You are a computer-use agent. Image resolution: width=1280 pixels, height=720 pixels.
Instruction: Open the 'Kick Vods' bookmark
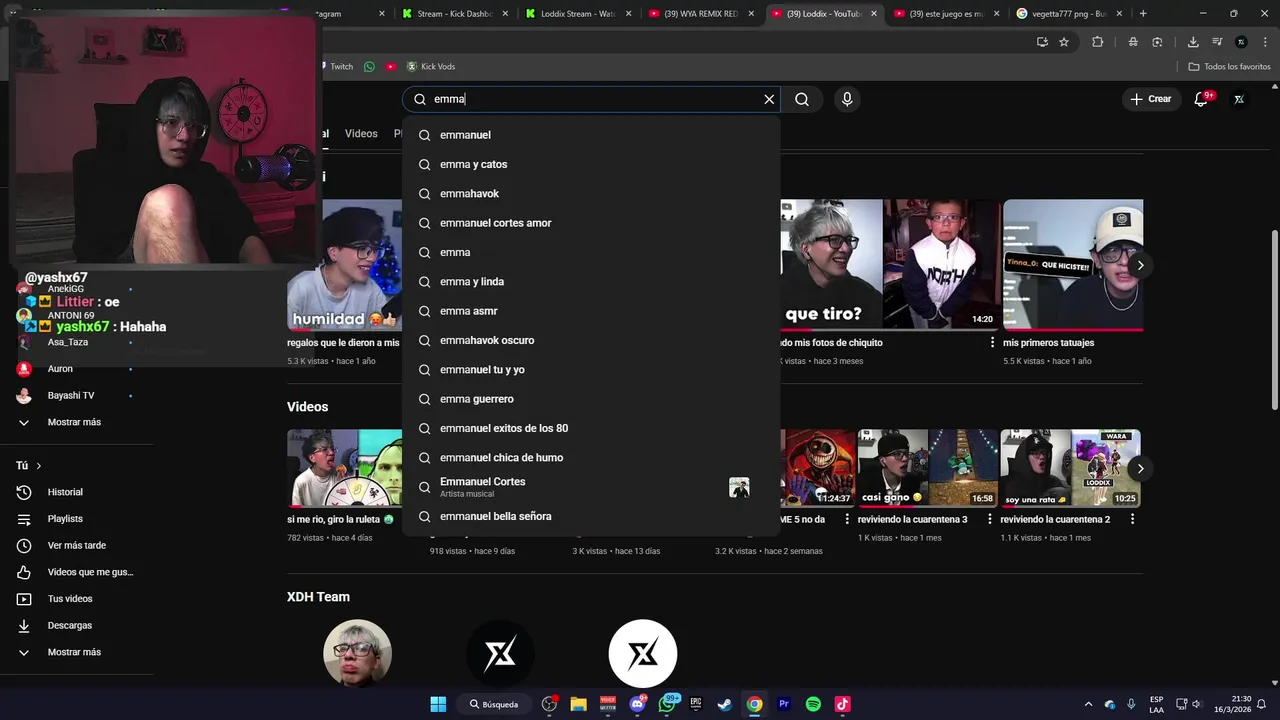430,67
